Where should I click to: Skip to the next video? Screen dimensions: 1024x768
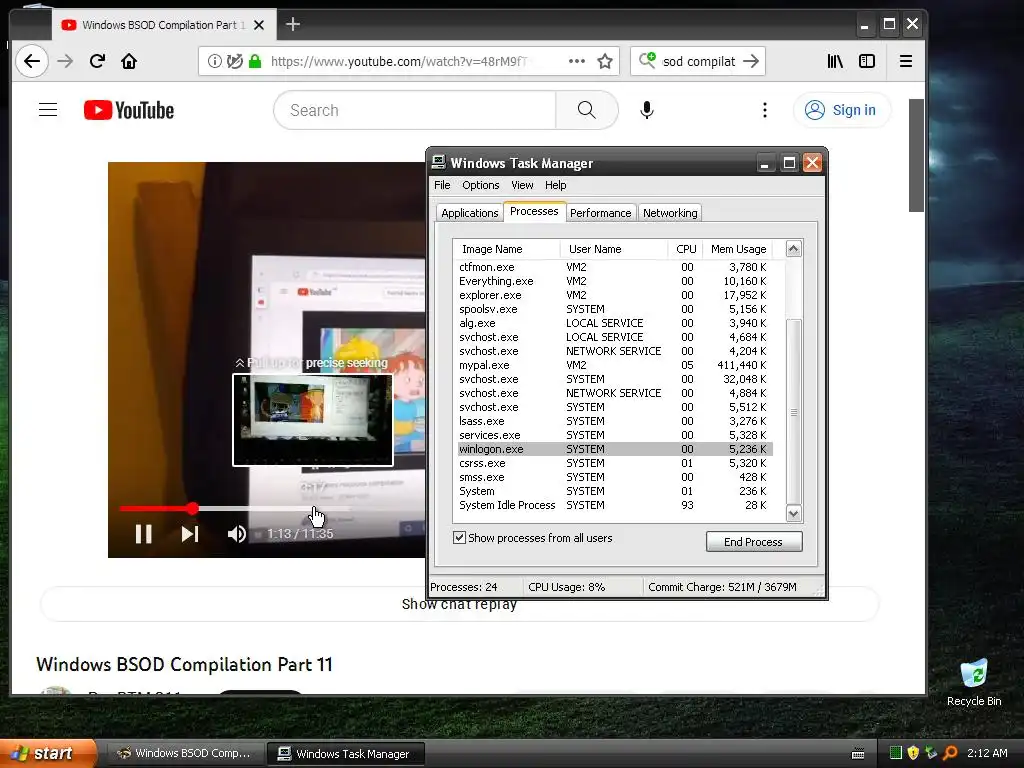pyautogui.click(x=190, y=534)
